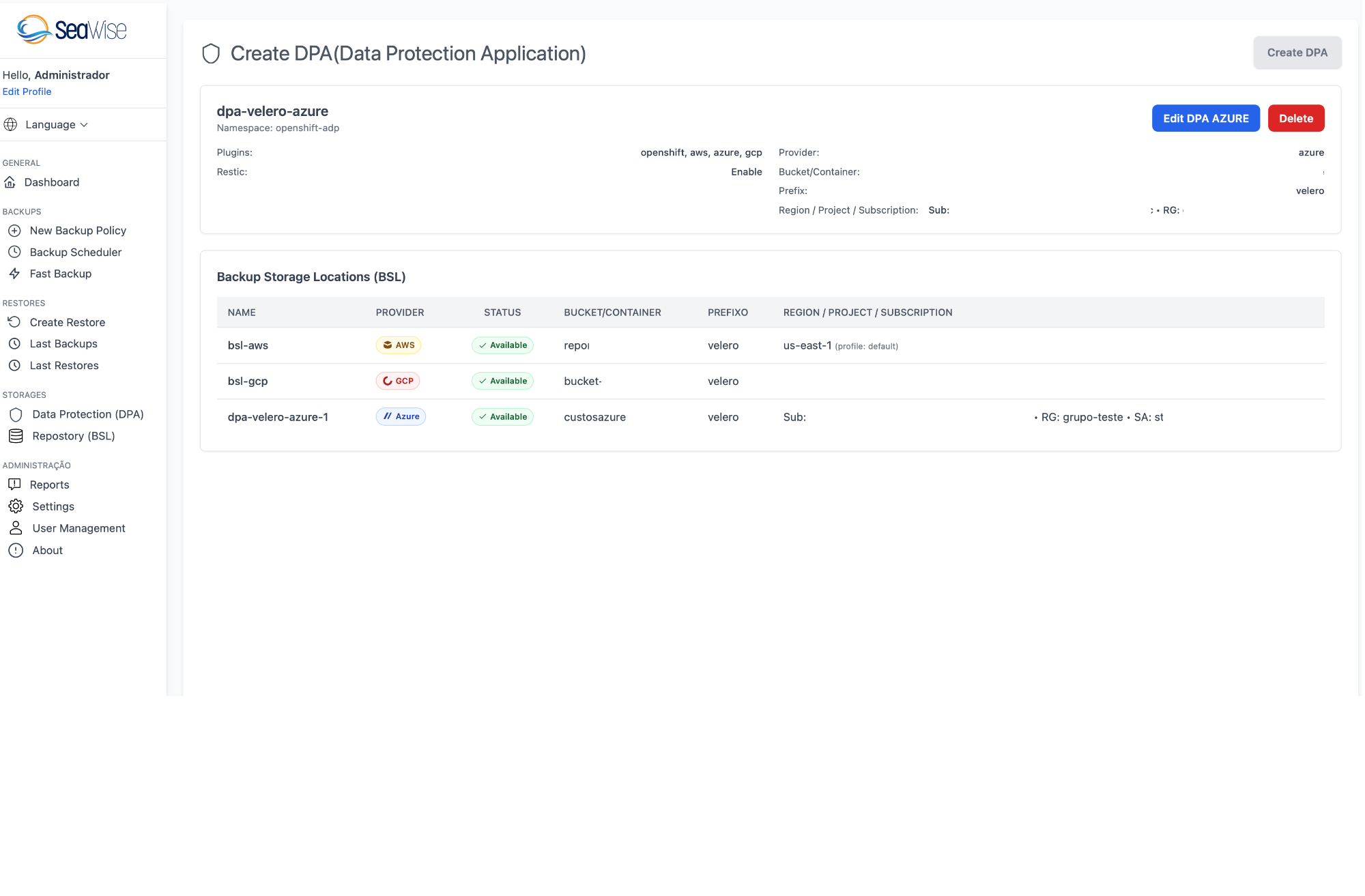Open the Reports section

[x=49, y=485]
